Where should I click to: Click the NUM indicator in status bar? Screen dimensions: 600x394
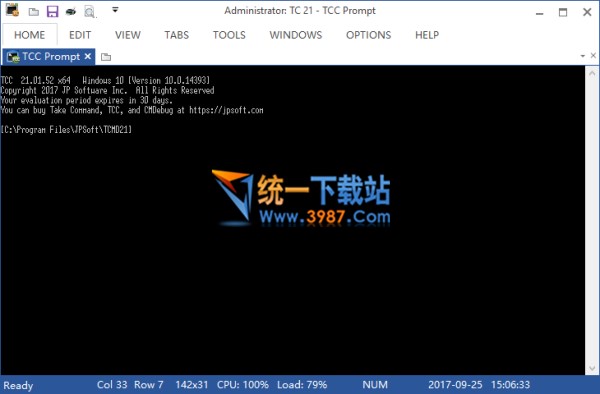point(375,384)
